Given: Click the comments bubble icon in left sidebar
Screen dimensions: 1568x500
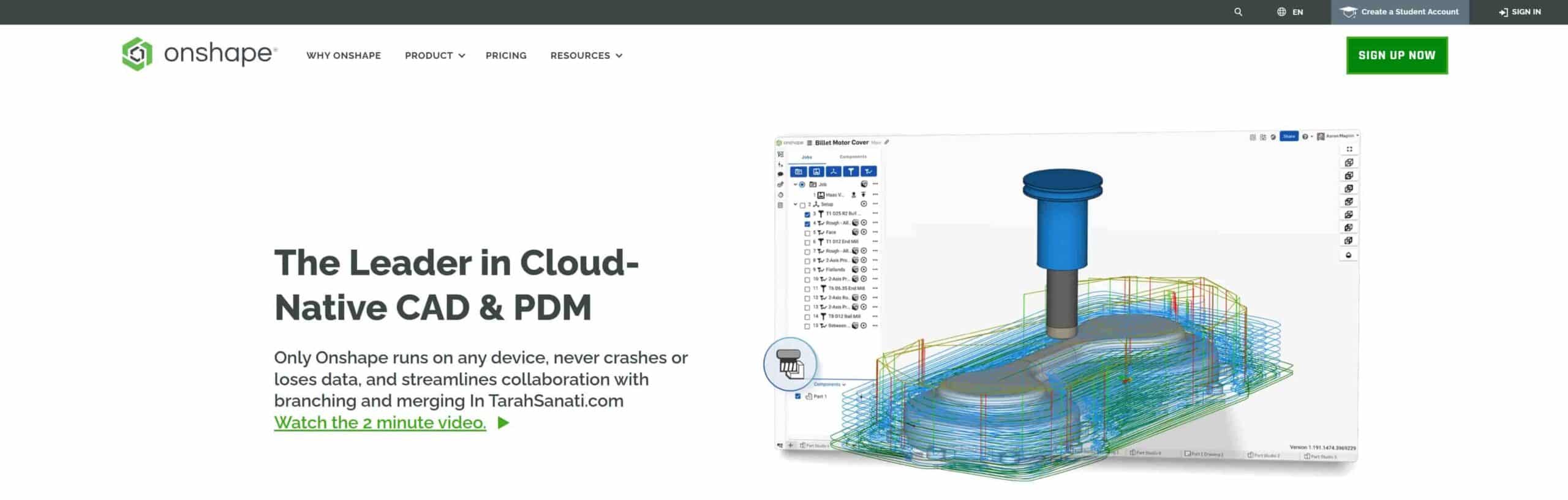Looking at the screenshot, I should tap(780, 174).
